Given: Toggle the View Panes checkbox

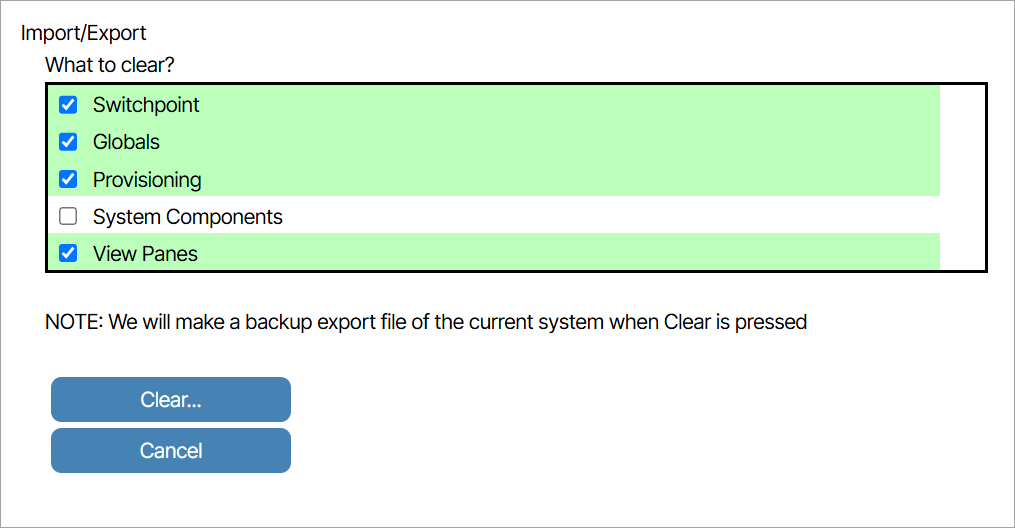Looking at the screenshot, I should point(68,254).
